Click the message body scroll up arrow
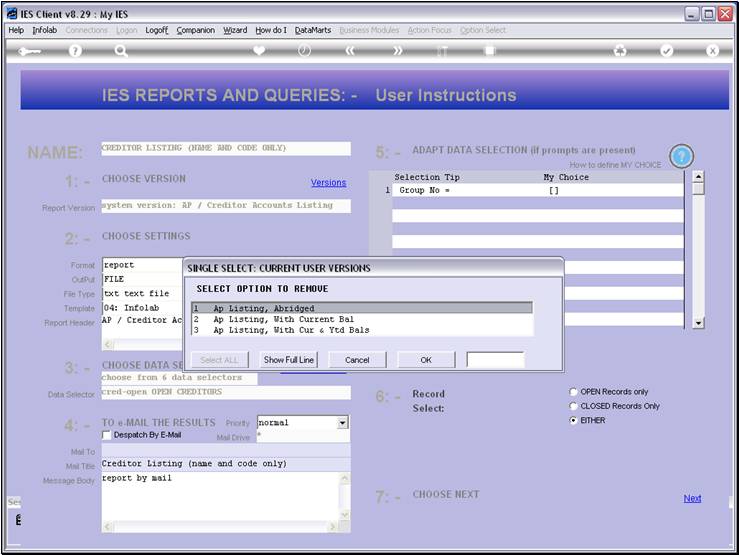The width and height of the screenshot is (739, 555). pyautogui.click(x=345, y=478)
